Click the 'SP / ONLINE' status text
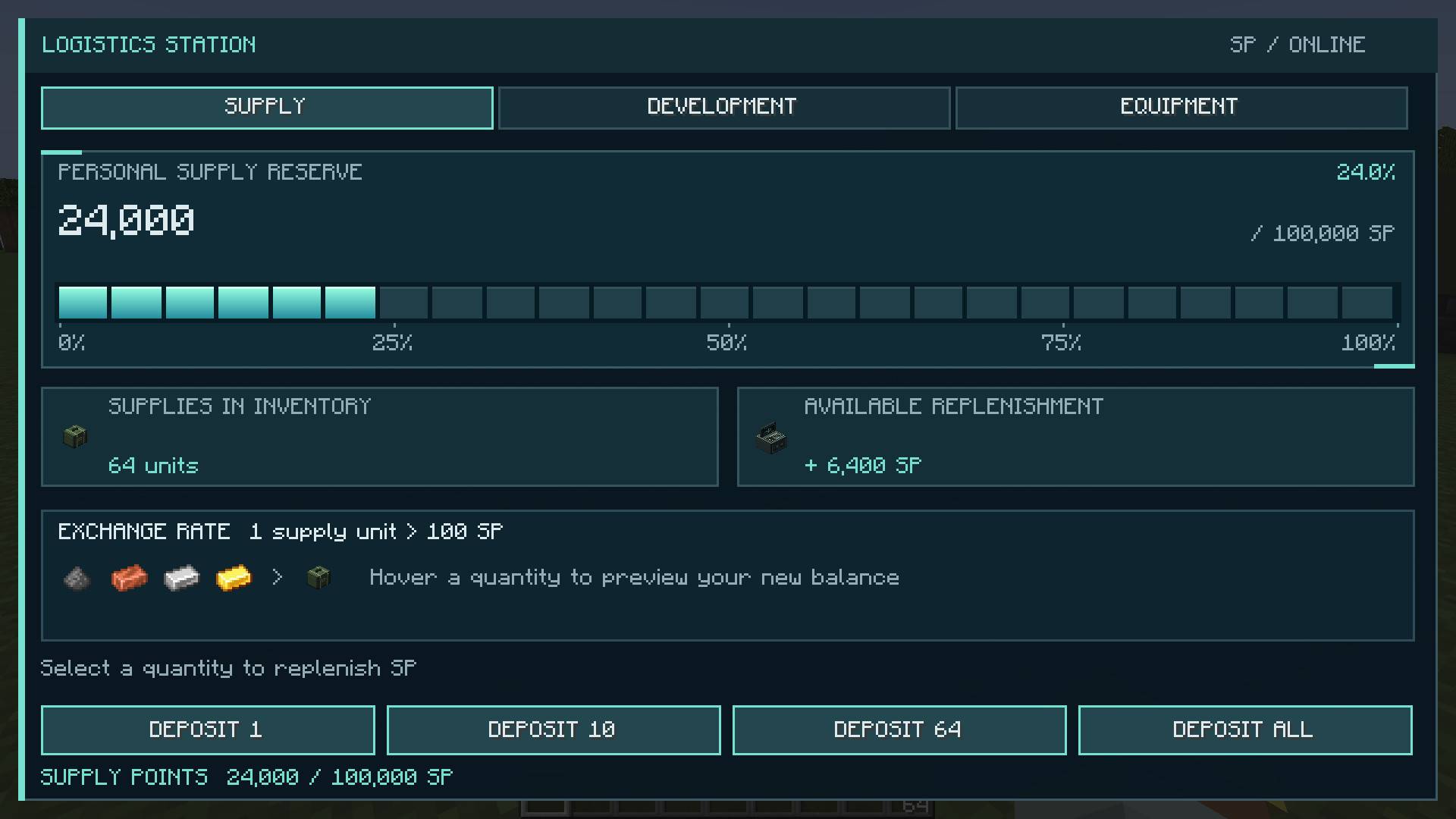Viewport: 1456px width, 819px height. point(1298,45)
